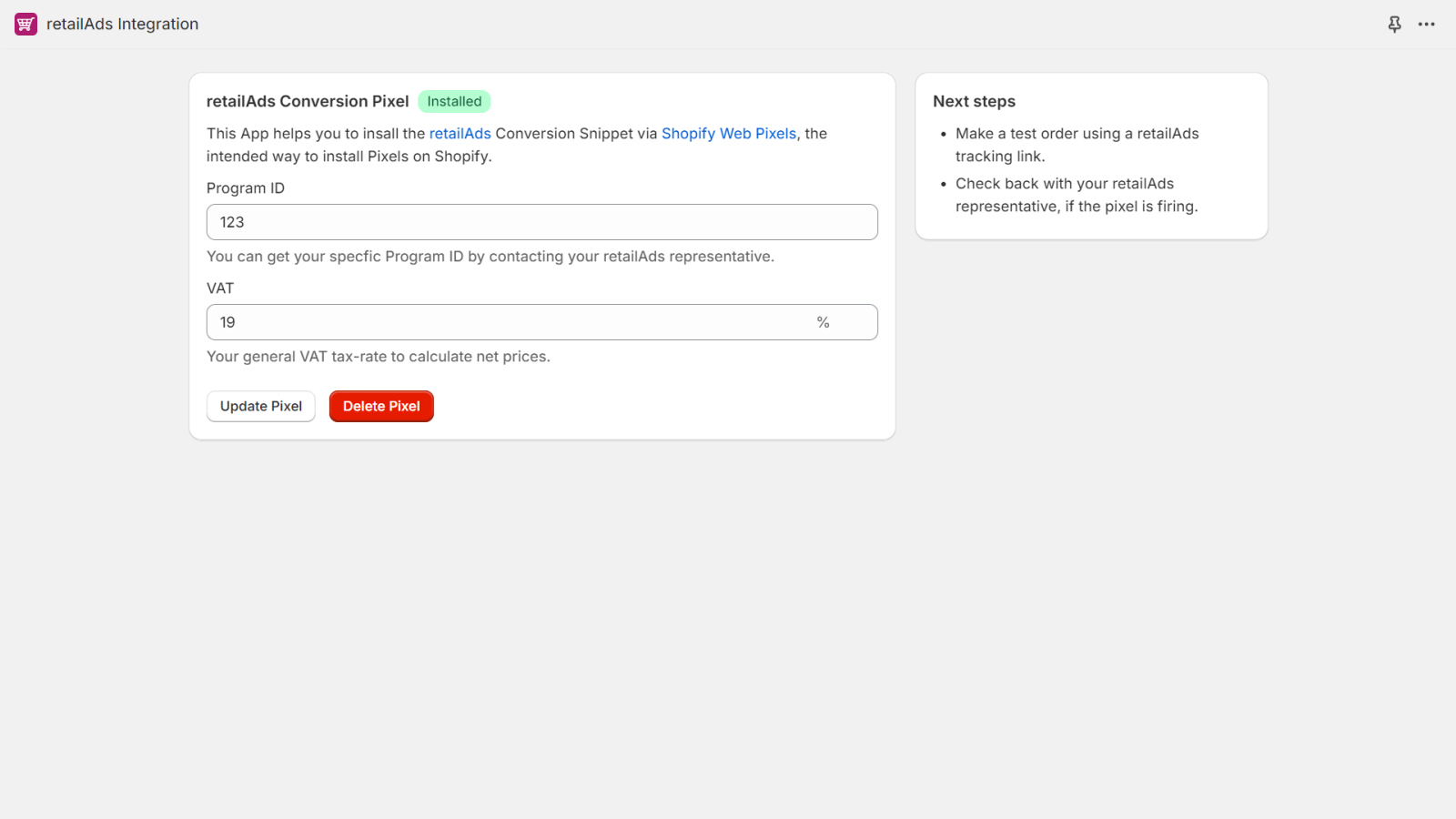Open the three-dot more actions menu
Image resolution: width=1456 pixels, height=819 pixels.
1426,25
